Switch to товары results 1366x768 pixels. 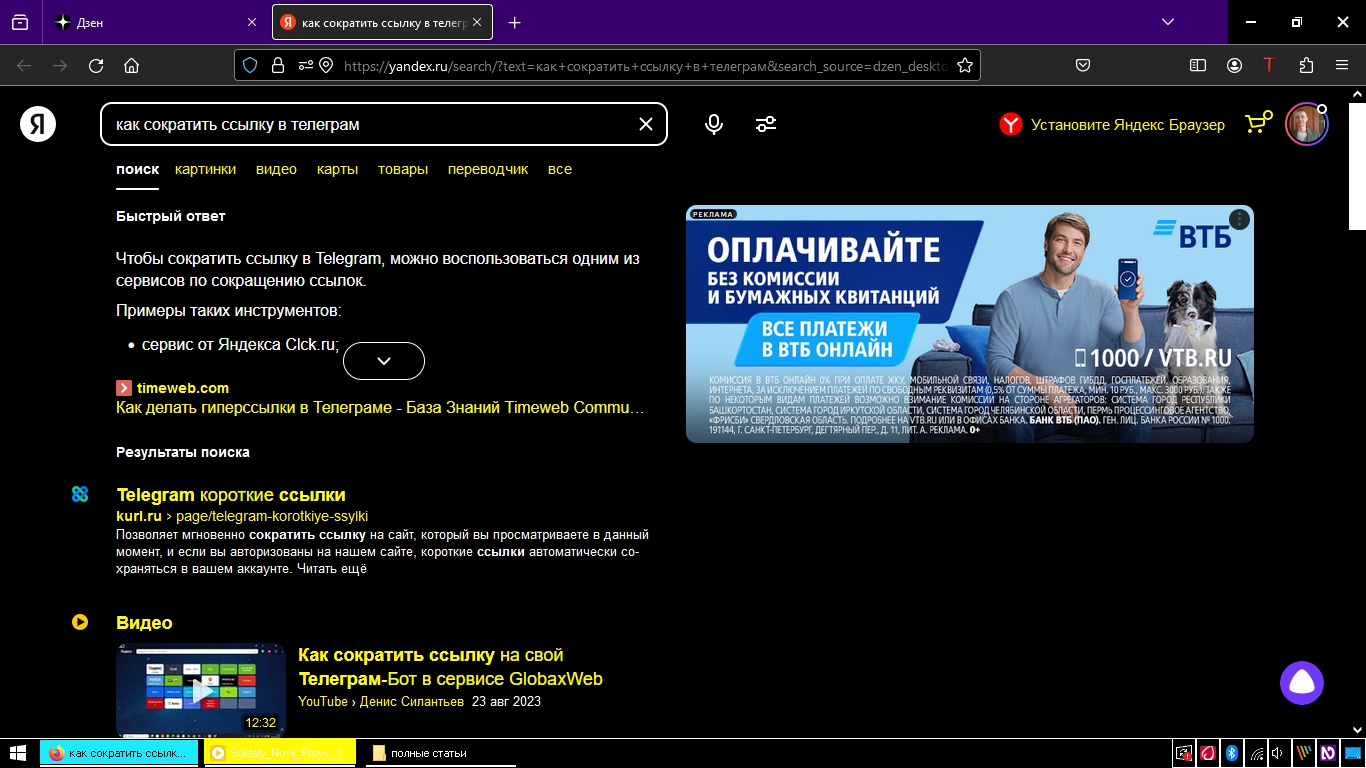pos(403,169)
